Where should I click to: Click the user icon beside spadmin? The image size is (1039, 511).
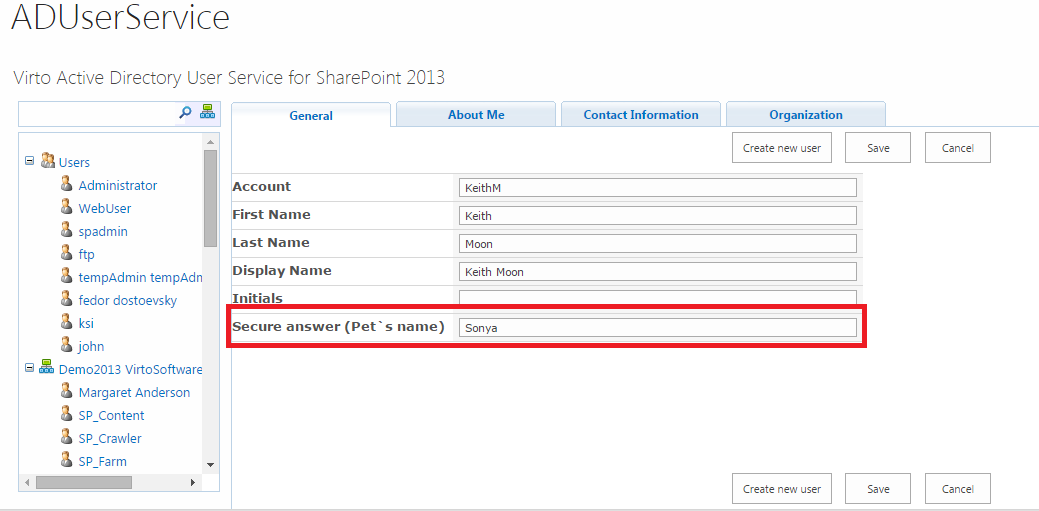66,230
